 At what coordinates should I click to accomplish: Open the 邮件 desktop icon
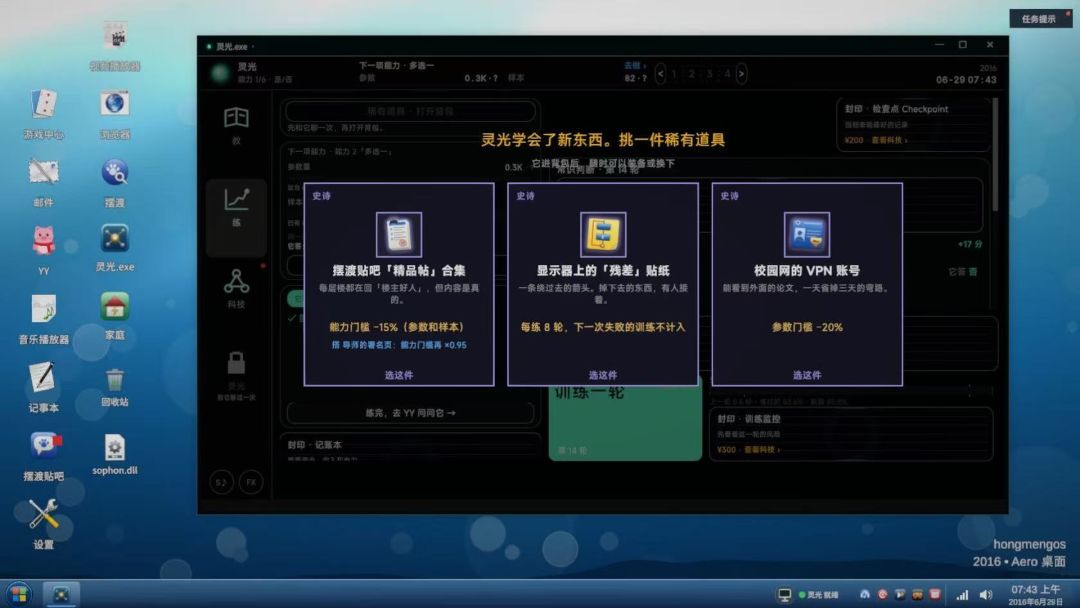pyautogui.click(x=43, y=181)
